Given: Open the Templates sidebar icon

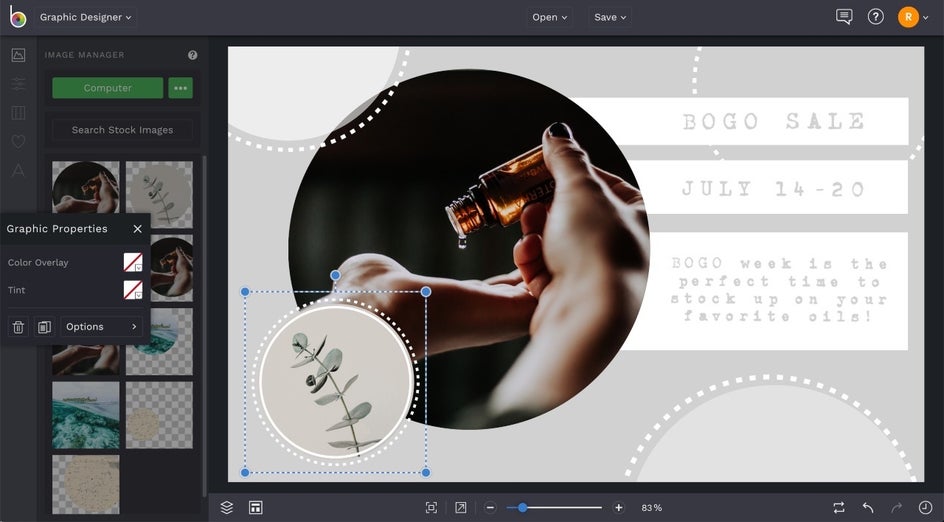Looking at the screenshot, I should click(x=18, y=113).
